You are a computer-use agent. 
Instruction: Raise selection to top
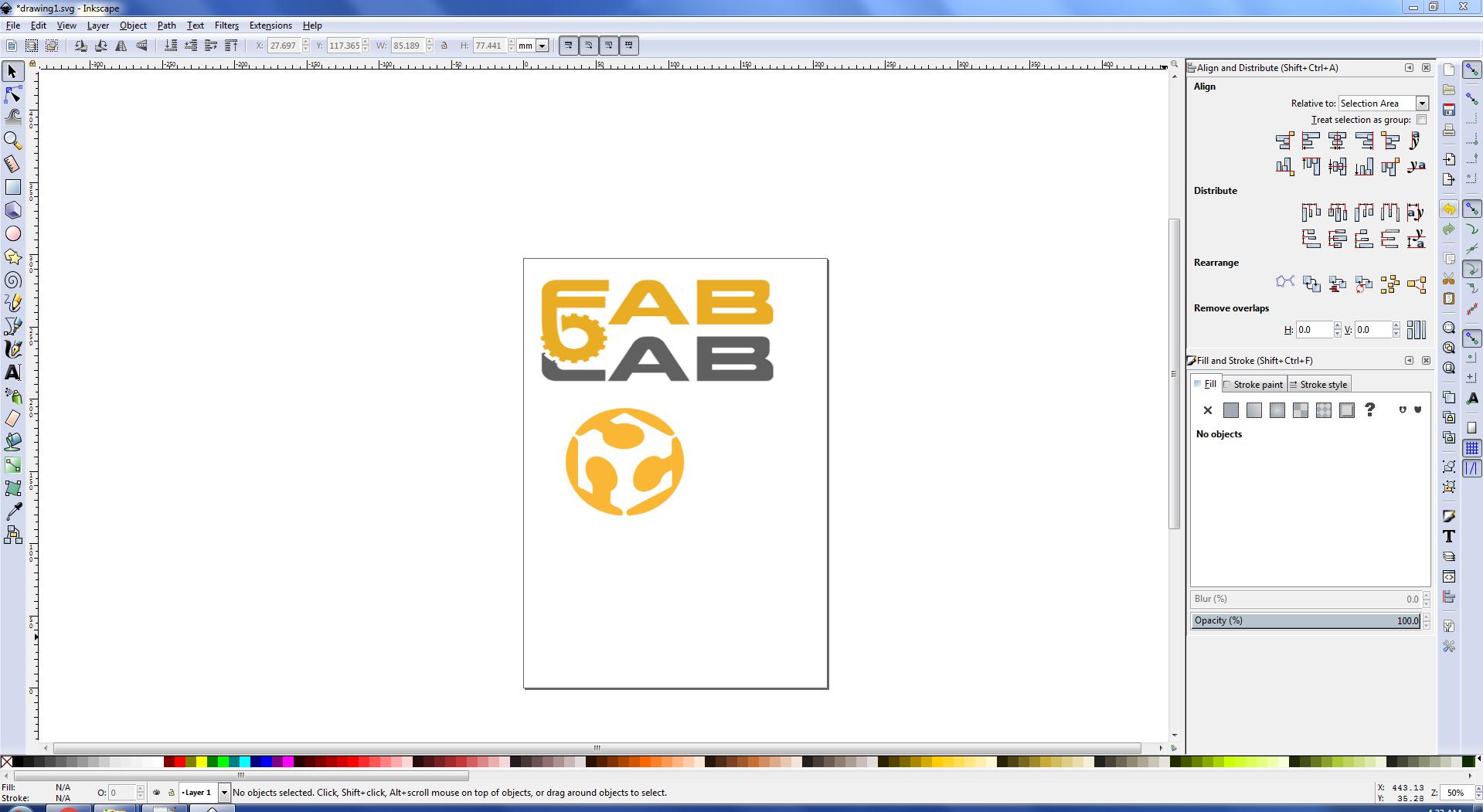[x=231, y=46]
